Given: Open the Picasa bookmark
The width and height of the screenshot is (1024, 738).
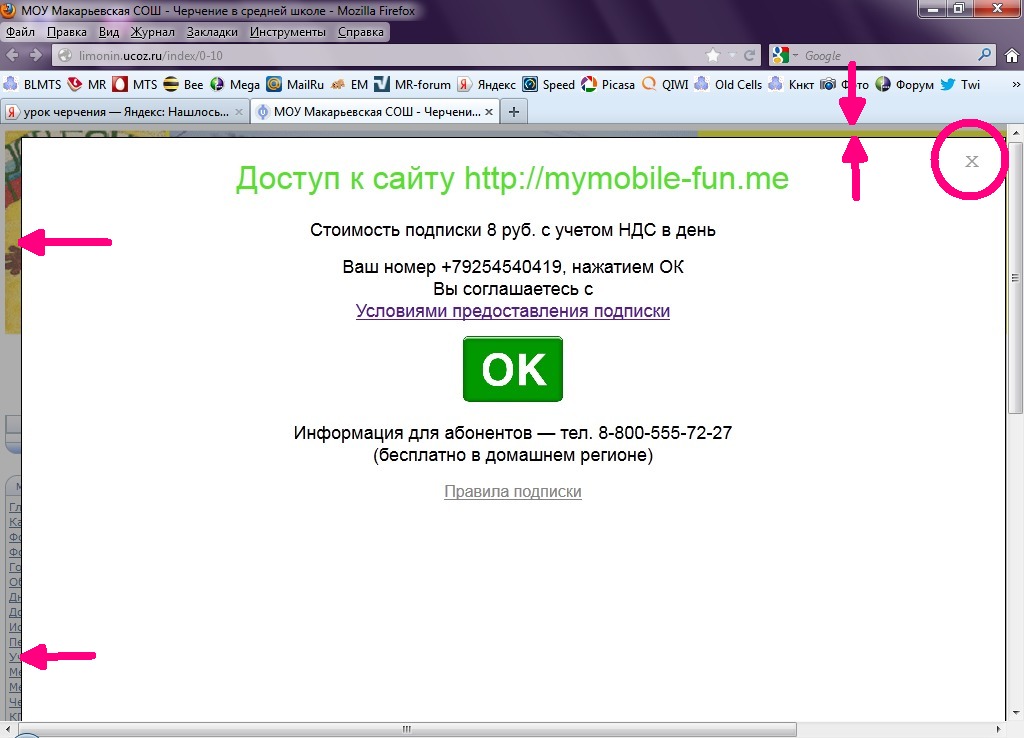Looking at the screenshot, I should point(608,85).
